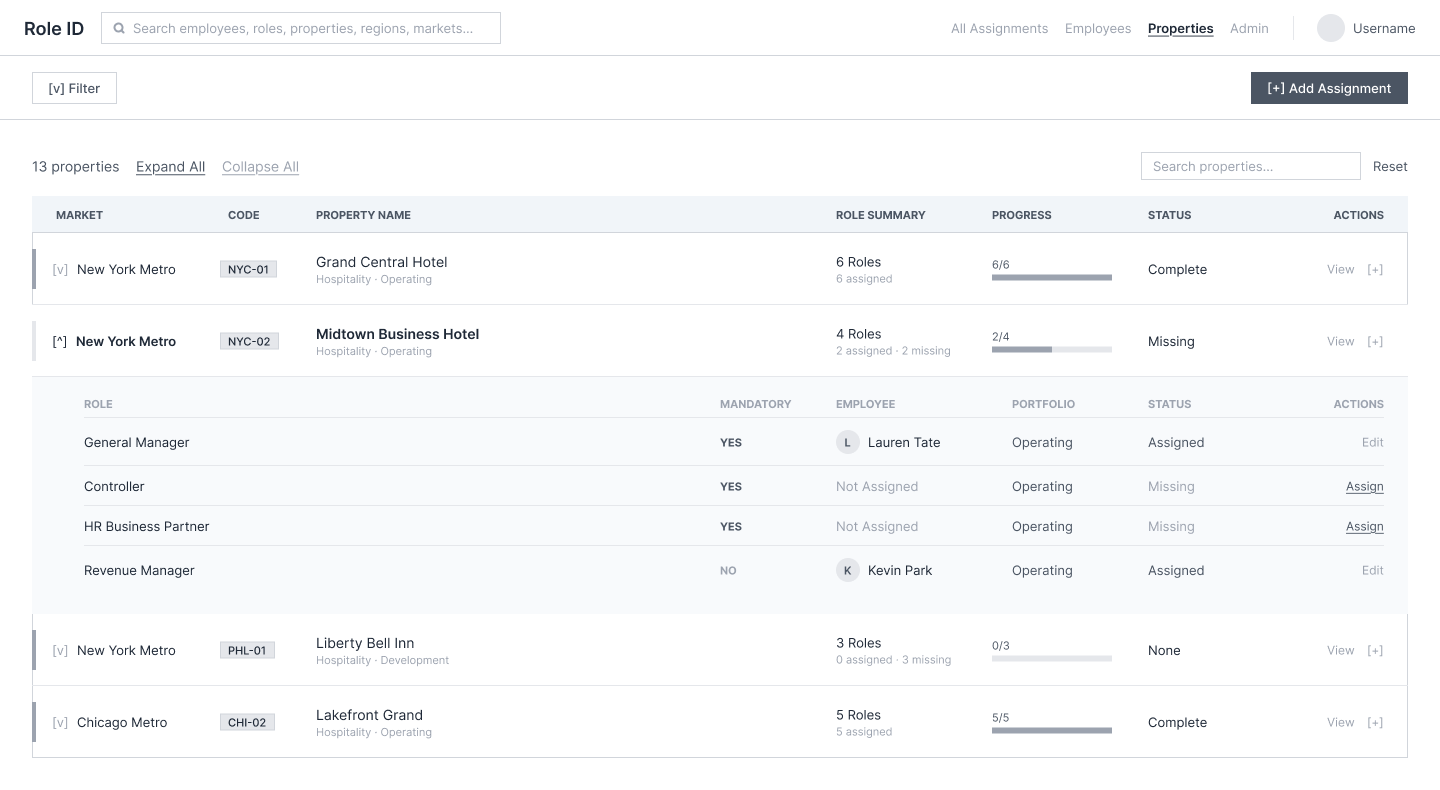Switch to the Employees tab

(x=1098, y=28)
